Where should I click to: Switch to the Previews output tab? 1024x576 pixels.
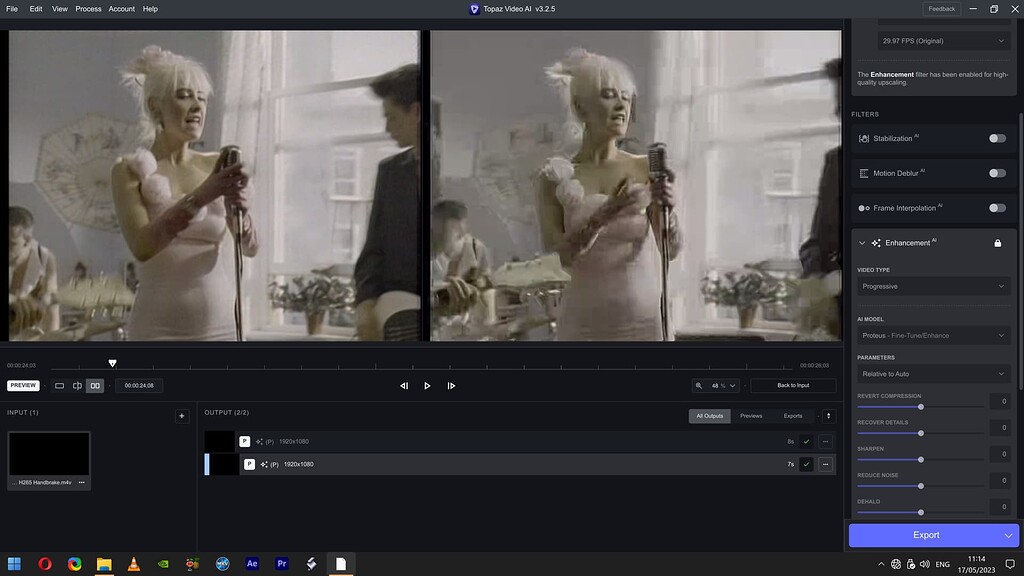751,416
